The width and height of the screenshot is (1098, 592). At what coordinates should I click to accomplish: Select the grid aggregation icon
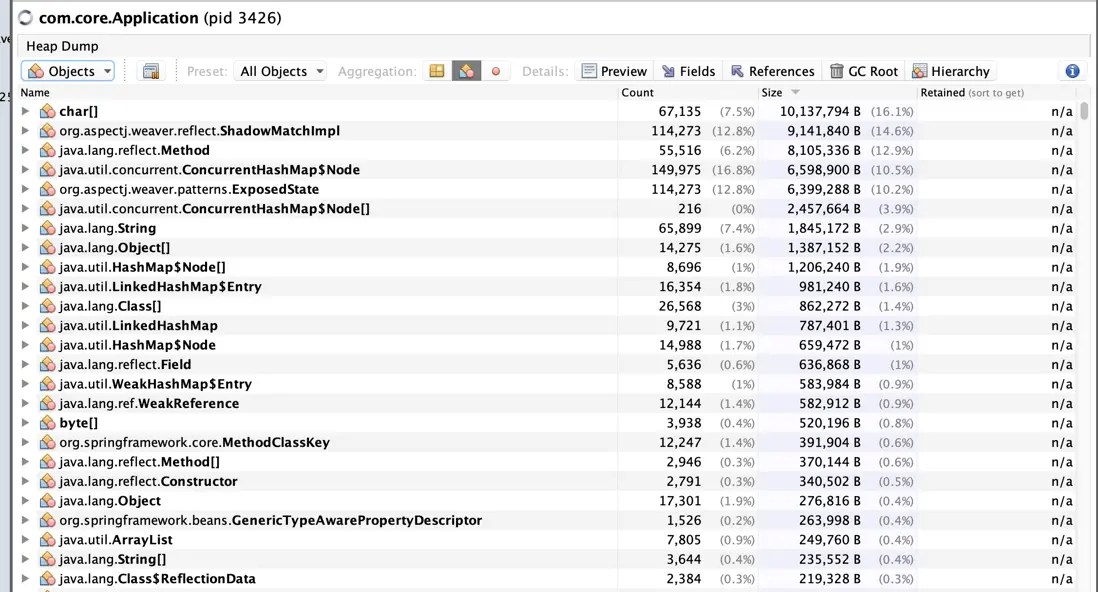coord(435,71)
